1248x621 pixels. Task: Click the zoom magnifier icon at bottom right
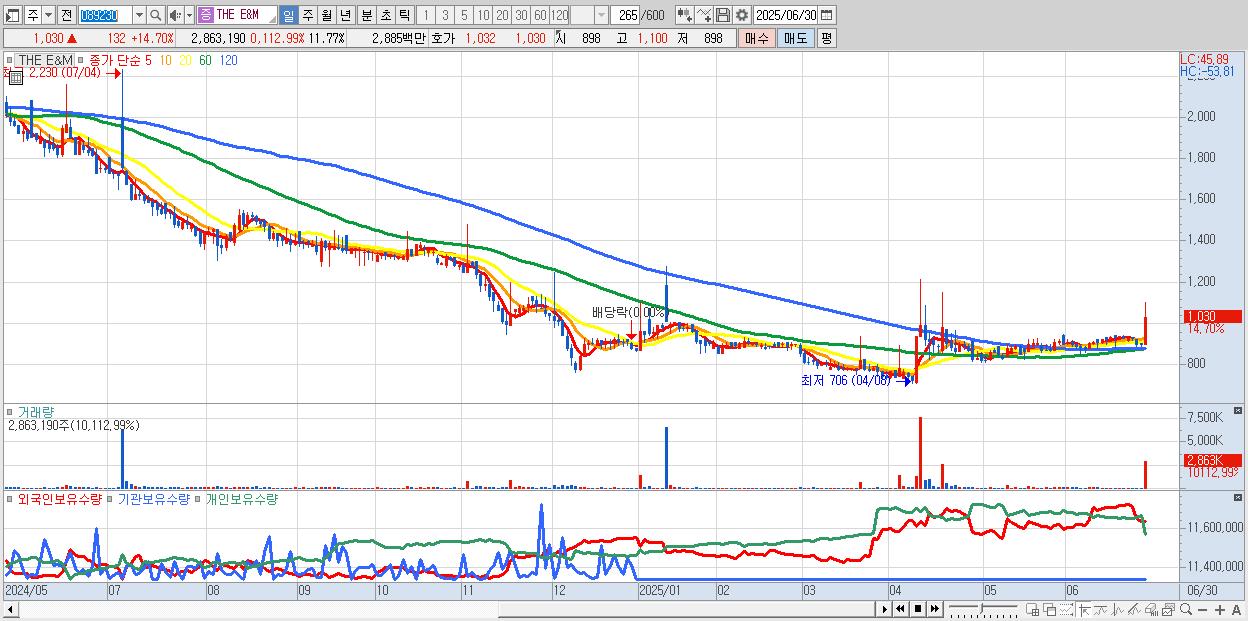1186,609
